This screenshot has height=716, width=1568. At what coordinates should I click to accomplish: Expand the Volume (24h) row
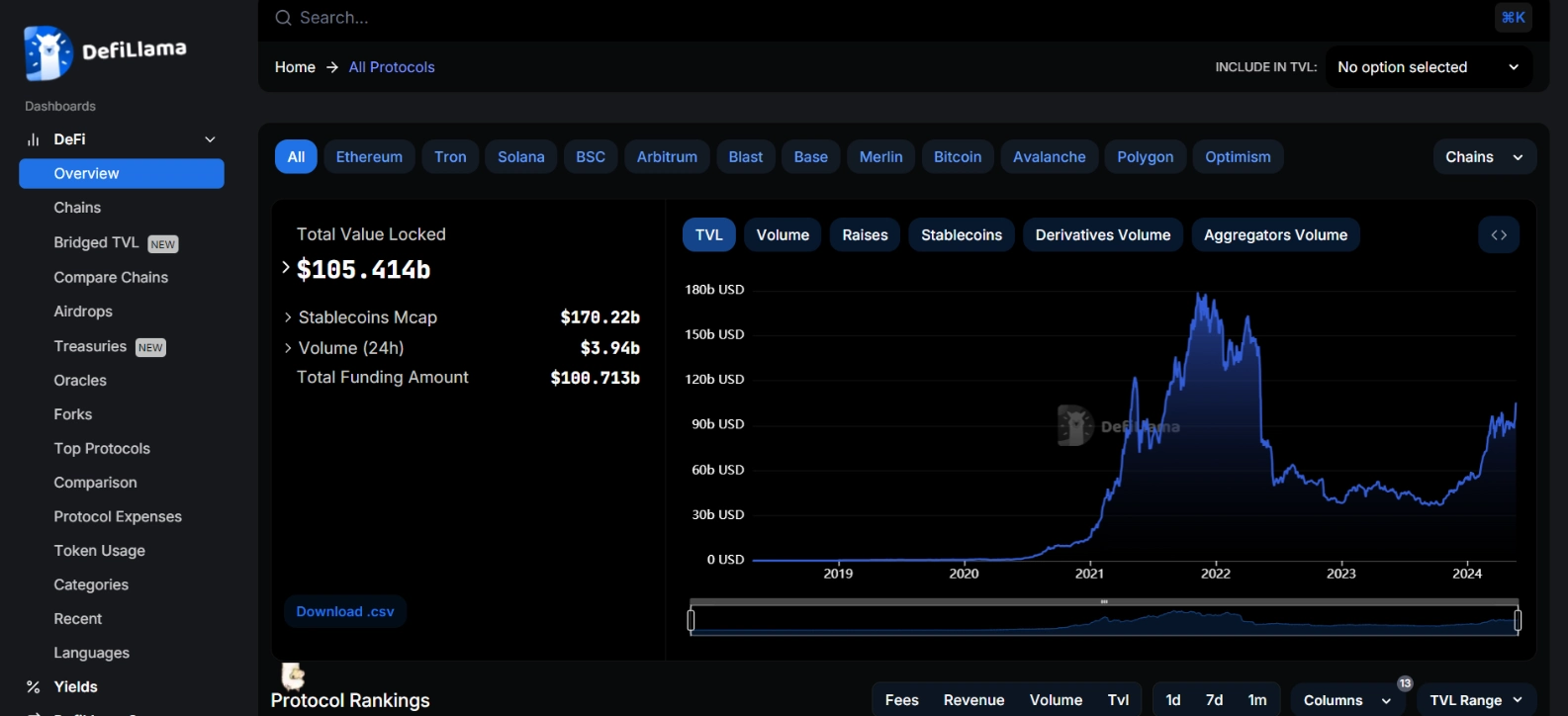288,348
